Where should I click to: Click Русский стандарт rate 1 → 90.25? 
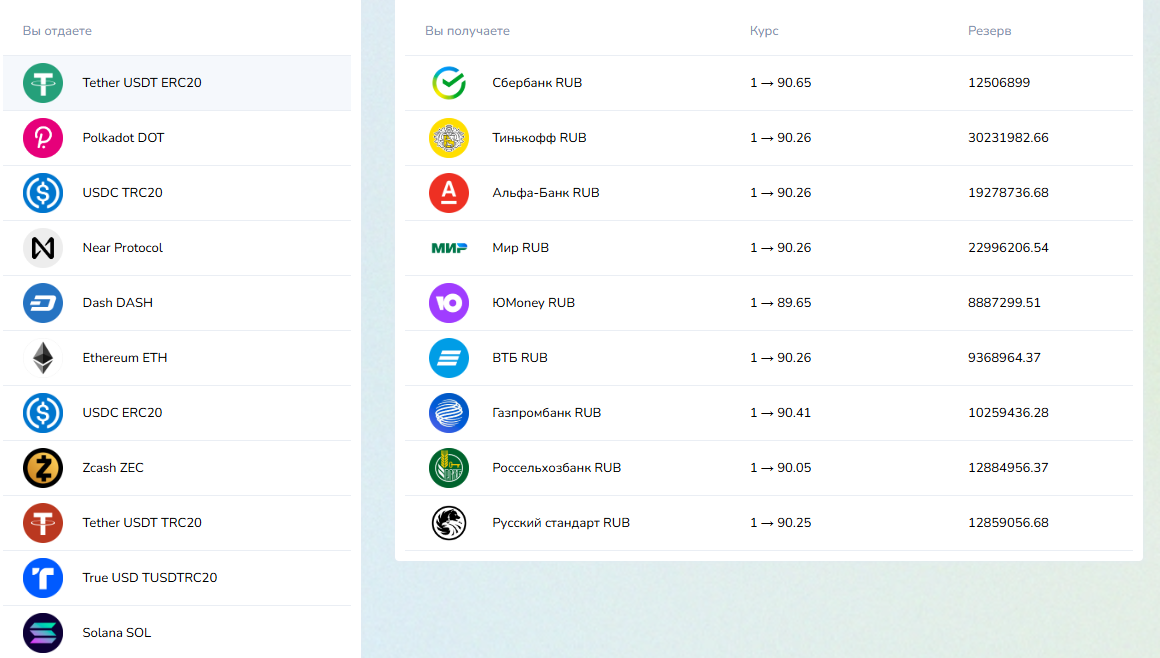point(780,523)
